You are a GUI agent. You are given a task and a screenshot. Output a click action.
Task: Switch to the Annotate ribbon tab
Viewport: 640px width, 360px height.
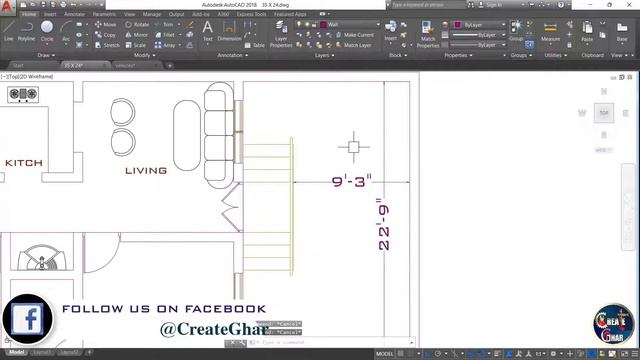74,14
